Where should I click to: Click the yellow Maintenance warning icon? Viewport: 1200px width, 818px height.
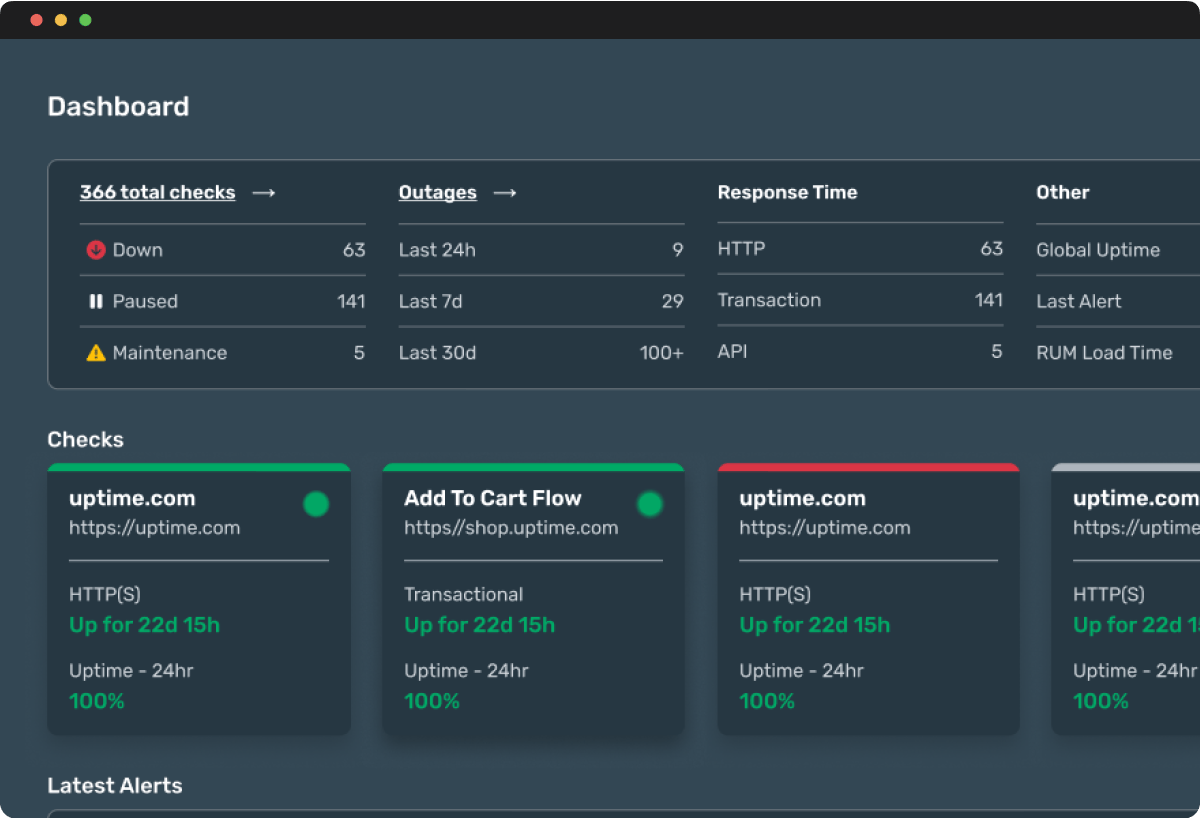tap(95, 353)
